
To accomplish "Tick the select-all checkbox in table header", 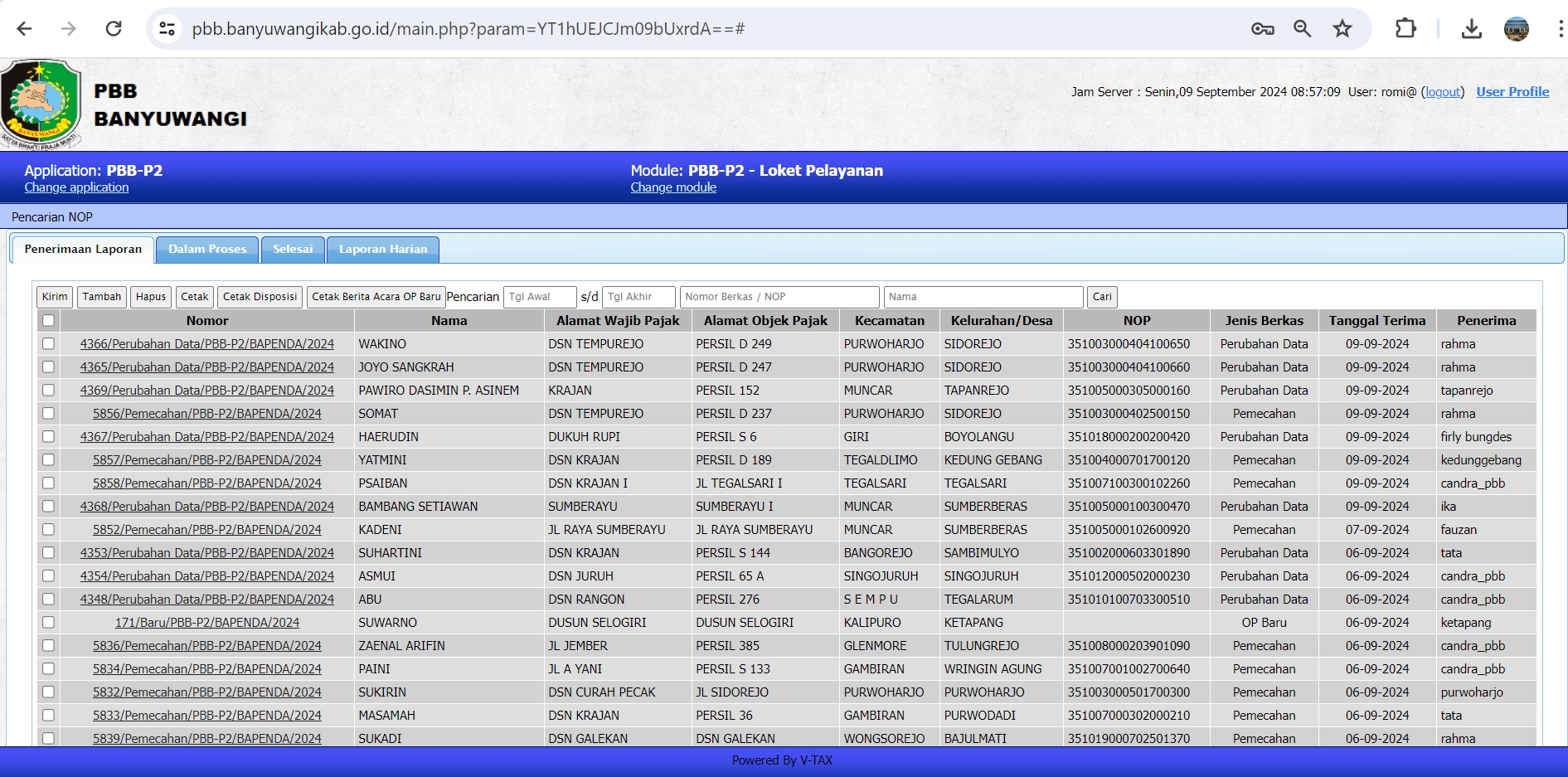I will [x=48, y=321].
